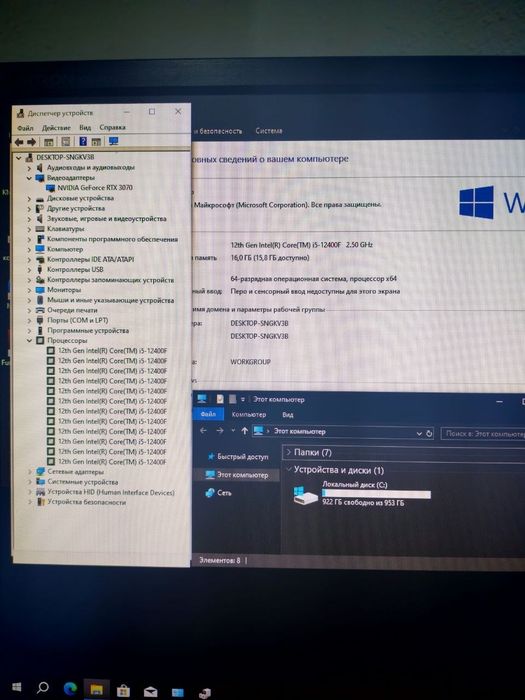
Task: Expand Контроллеры IDE ATA/ATAPI
Action: point(29,259)
